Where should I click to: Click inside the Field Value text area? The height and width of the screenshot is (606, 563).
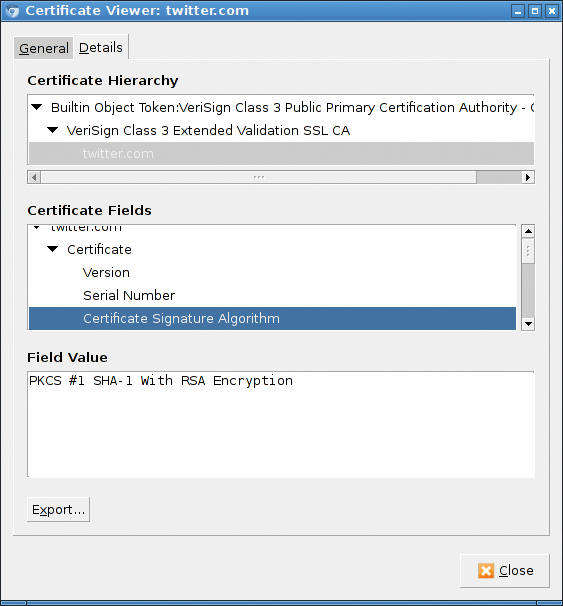click(281, 424)
